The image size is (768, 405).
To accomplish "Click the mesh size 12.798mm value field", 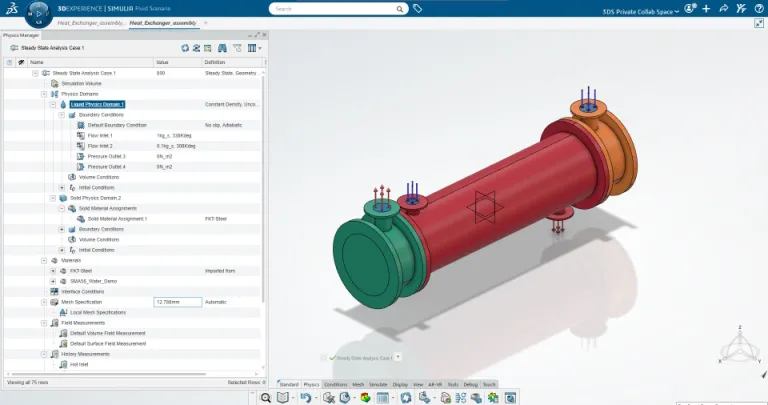I will pyautogui.click(x=178, y=302).
